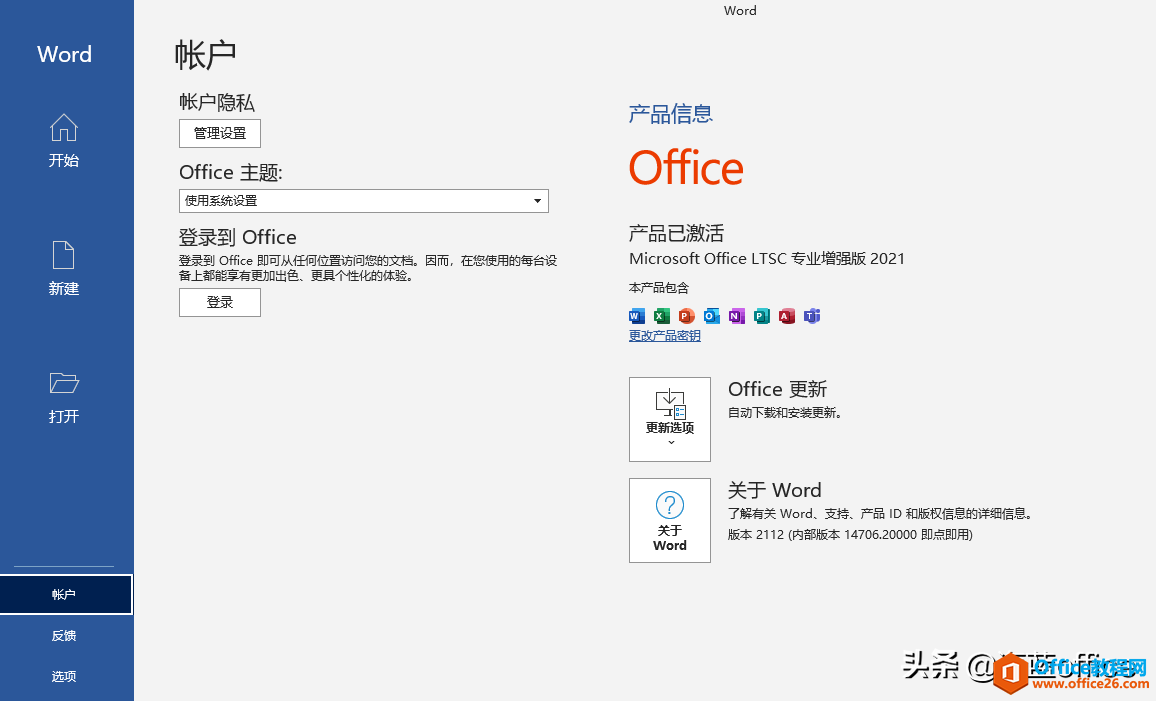Open the 更改产品密钥 link
This screenshot has height=701, width=1156.
tap(664, 336)
